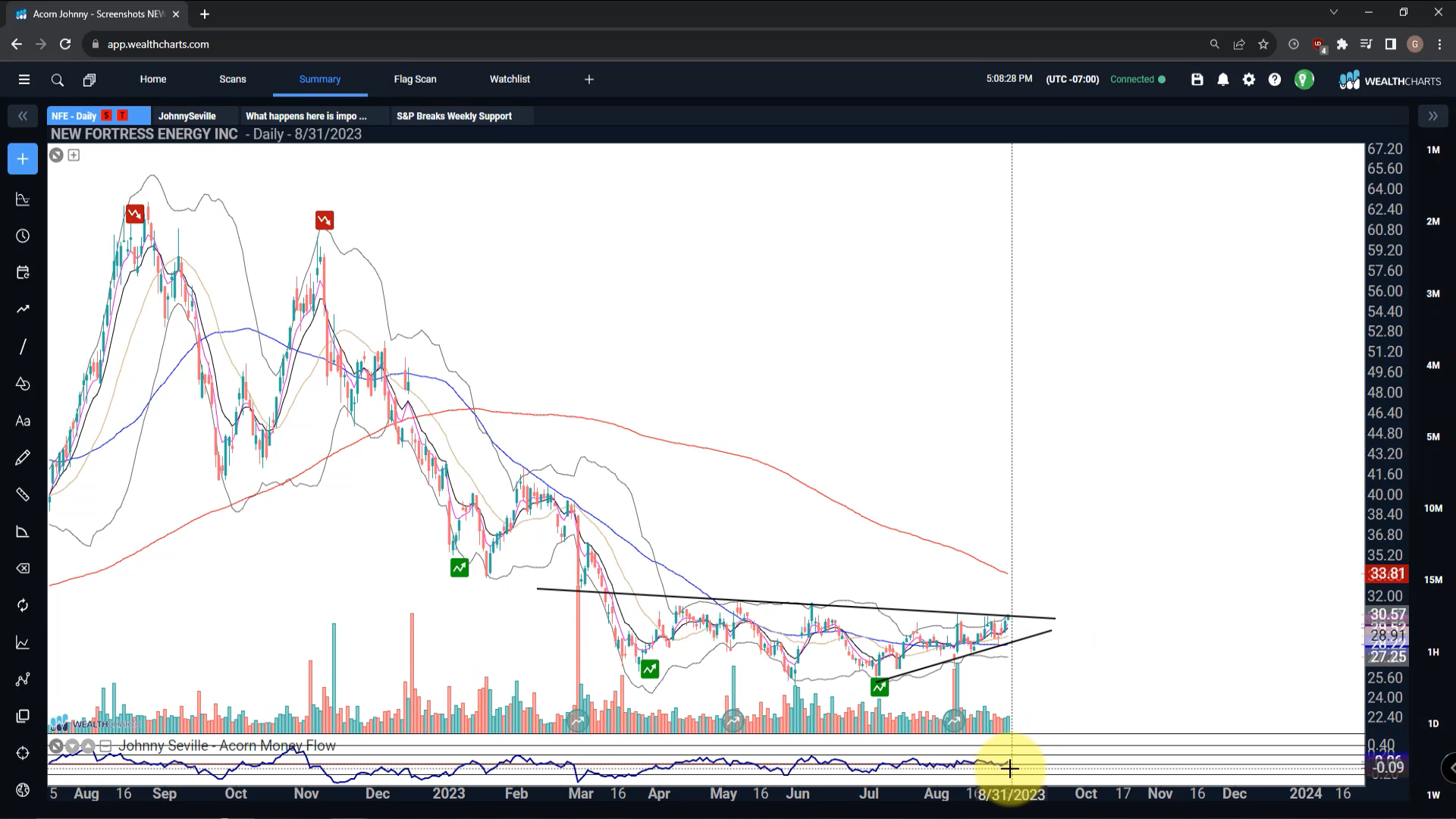Switch timeframe to 1H
This screenshot has height=819, width=1456.
(x=1433, y=652)
